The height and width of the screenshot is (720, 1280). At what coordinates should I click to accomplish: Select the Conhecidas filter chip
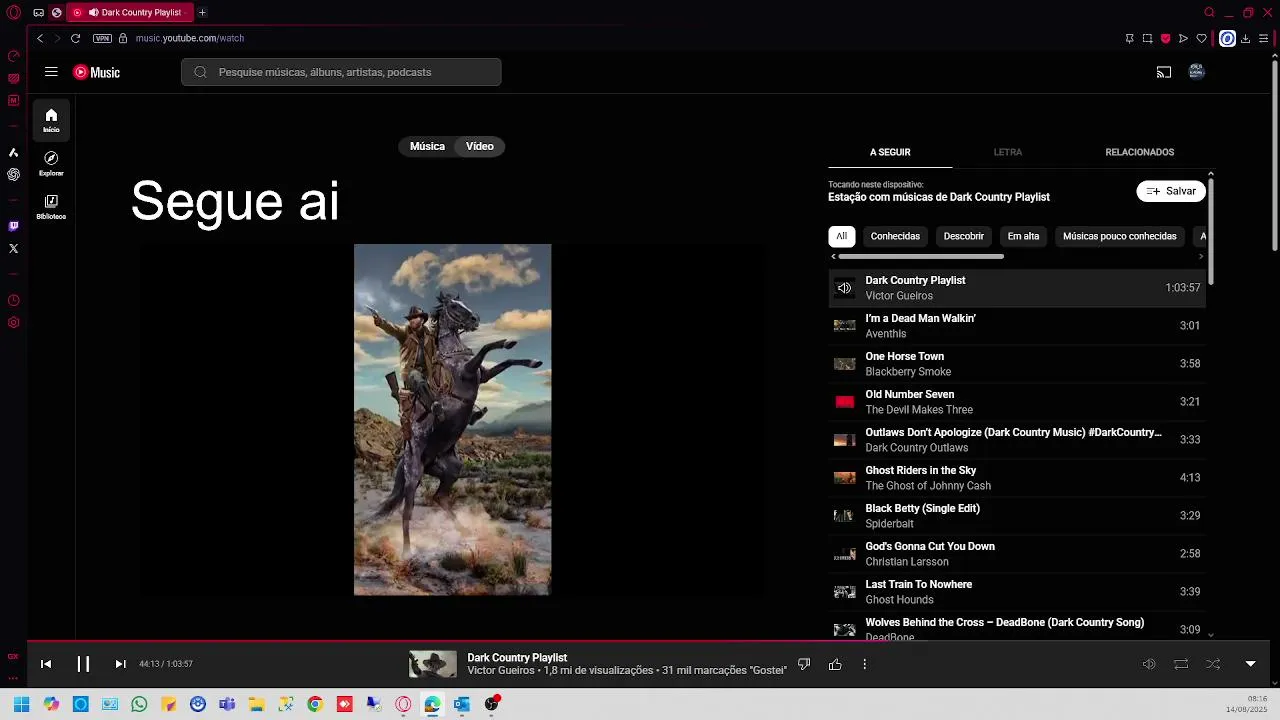click(895, 236)
